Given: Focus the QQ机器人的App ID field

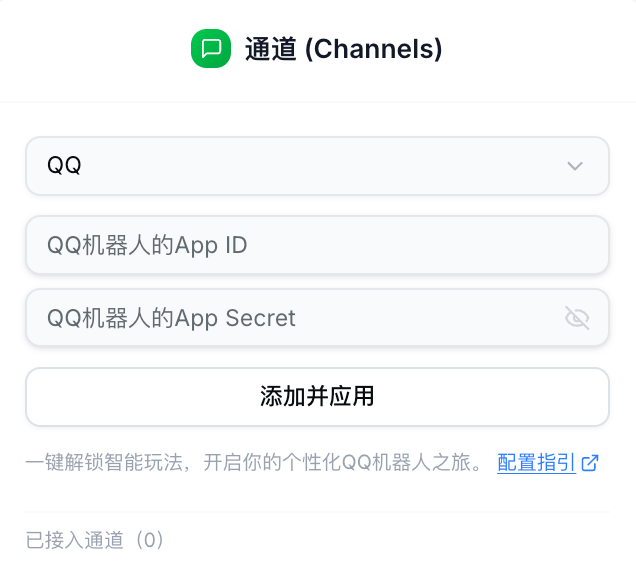Looking at the screenshot, I should pos(317,245).
